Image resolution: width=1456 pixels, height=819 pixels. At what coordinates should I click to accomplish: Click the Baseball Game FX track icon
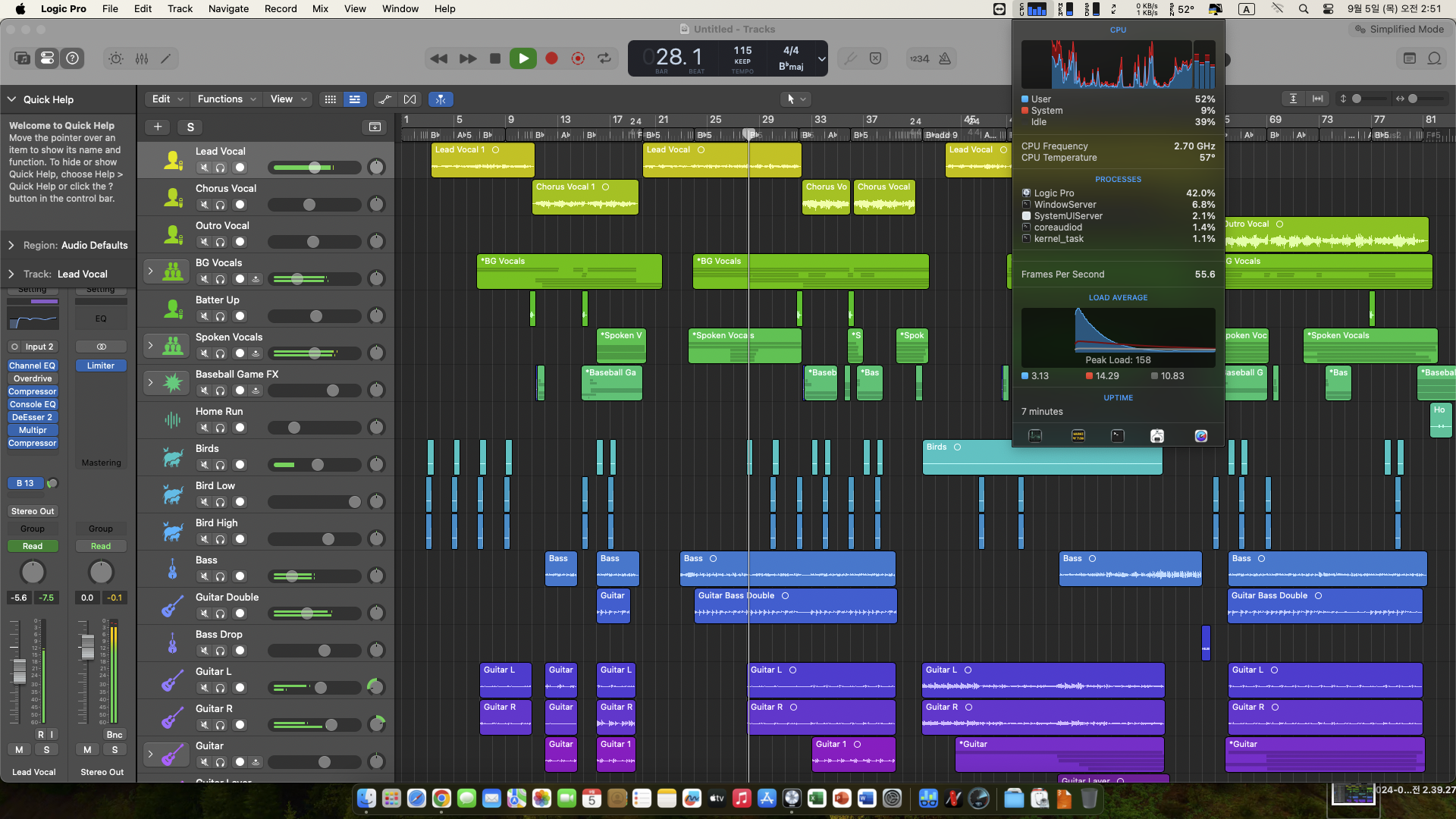click(173, 383)
